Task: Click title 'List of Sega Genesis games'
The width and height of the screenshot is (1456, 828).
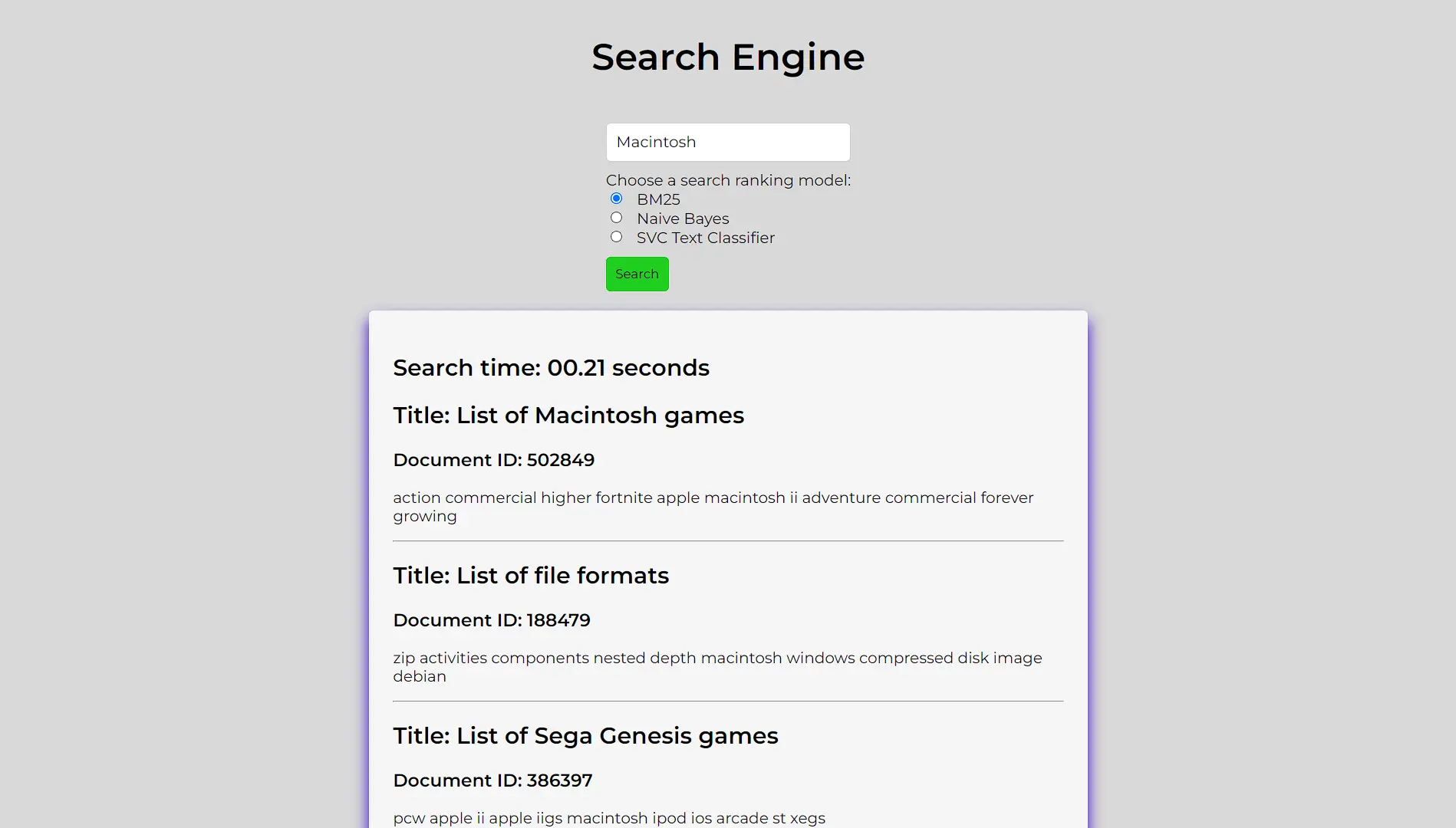Action: (585, 736)
